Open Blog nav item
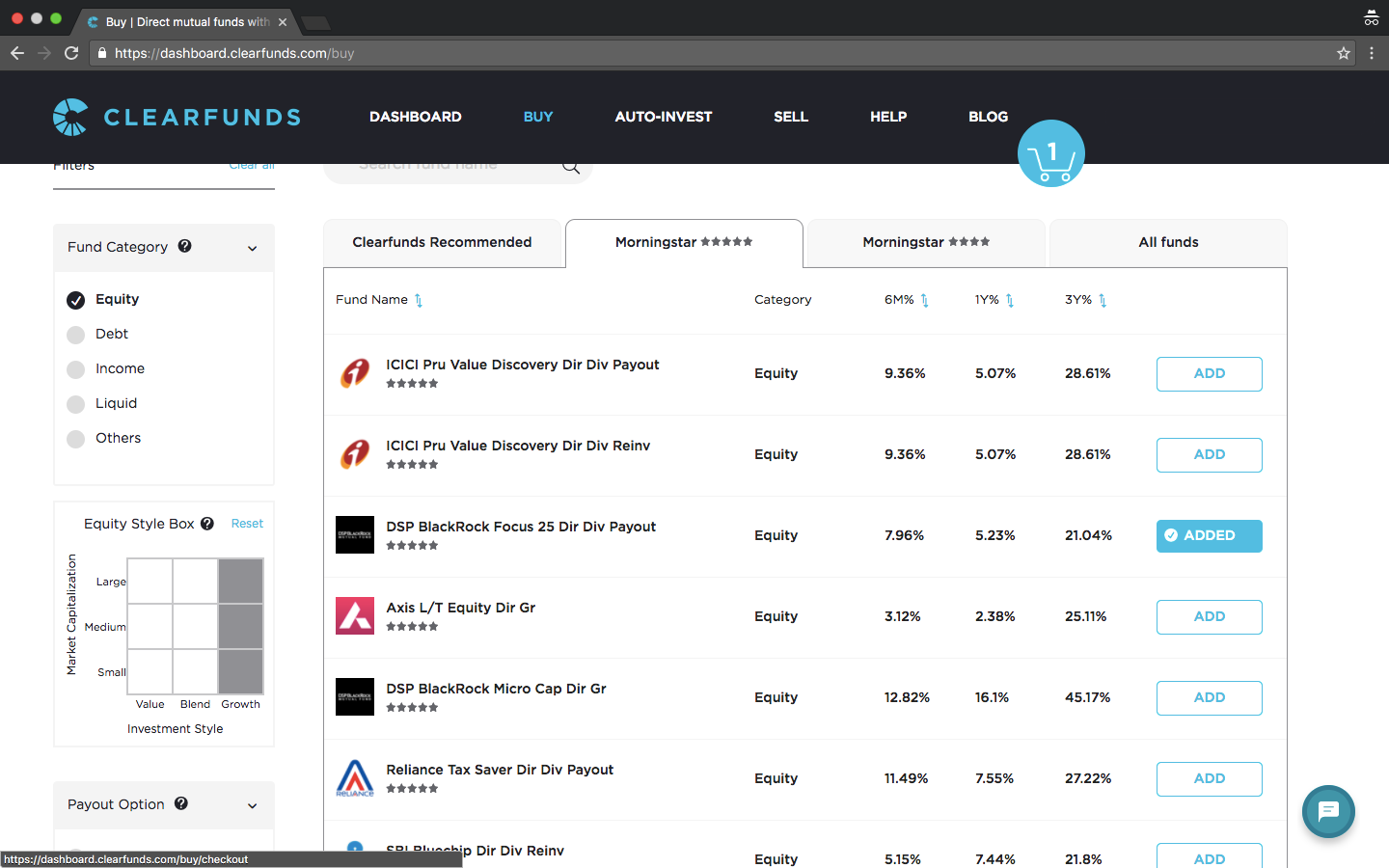Screen dimensions: 1389x868 pos(989,117)
